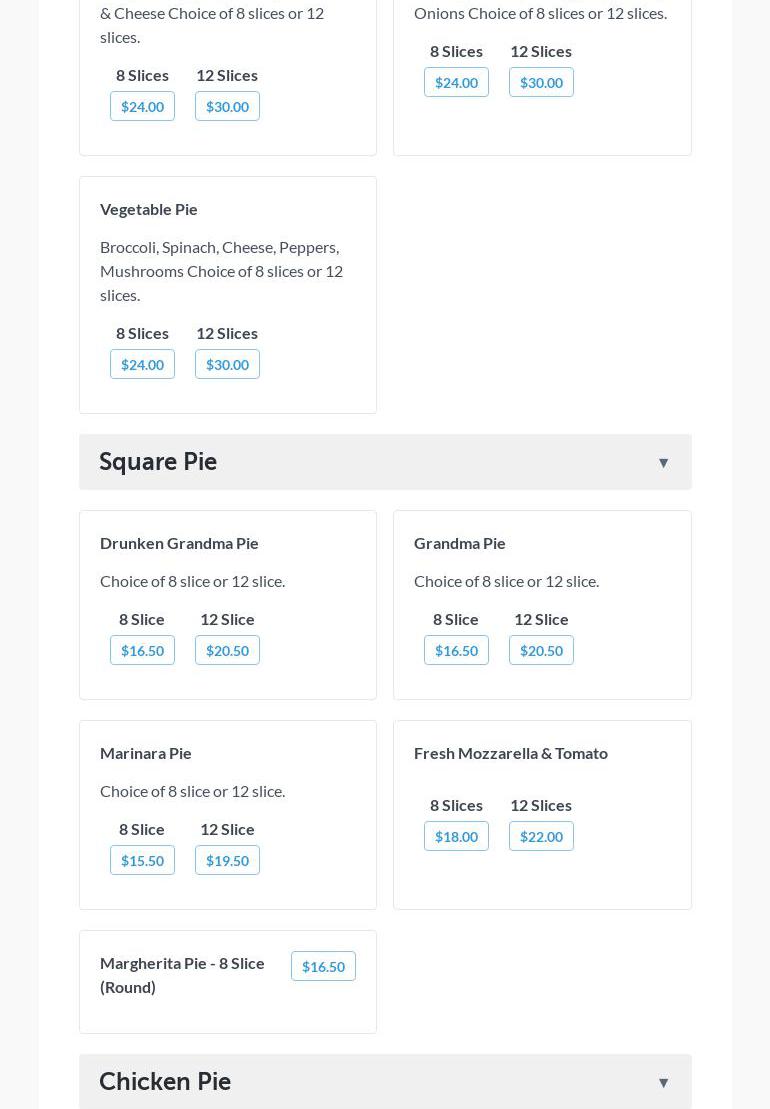Click the Chicken Pie category header
Image resolution: width=770 pixels, height=1109 pixels.
pos(165,1082)
